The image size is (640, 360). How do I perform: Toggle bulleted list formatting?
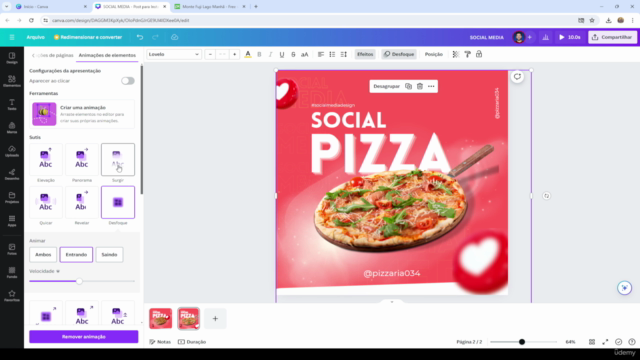pyautogui.click(x=332, y=54)
